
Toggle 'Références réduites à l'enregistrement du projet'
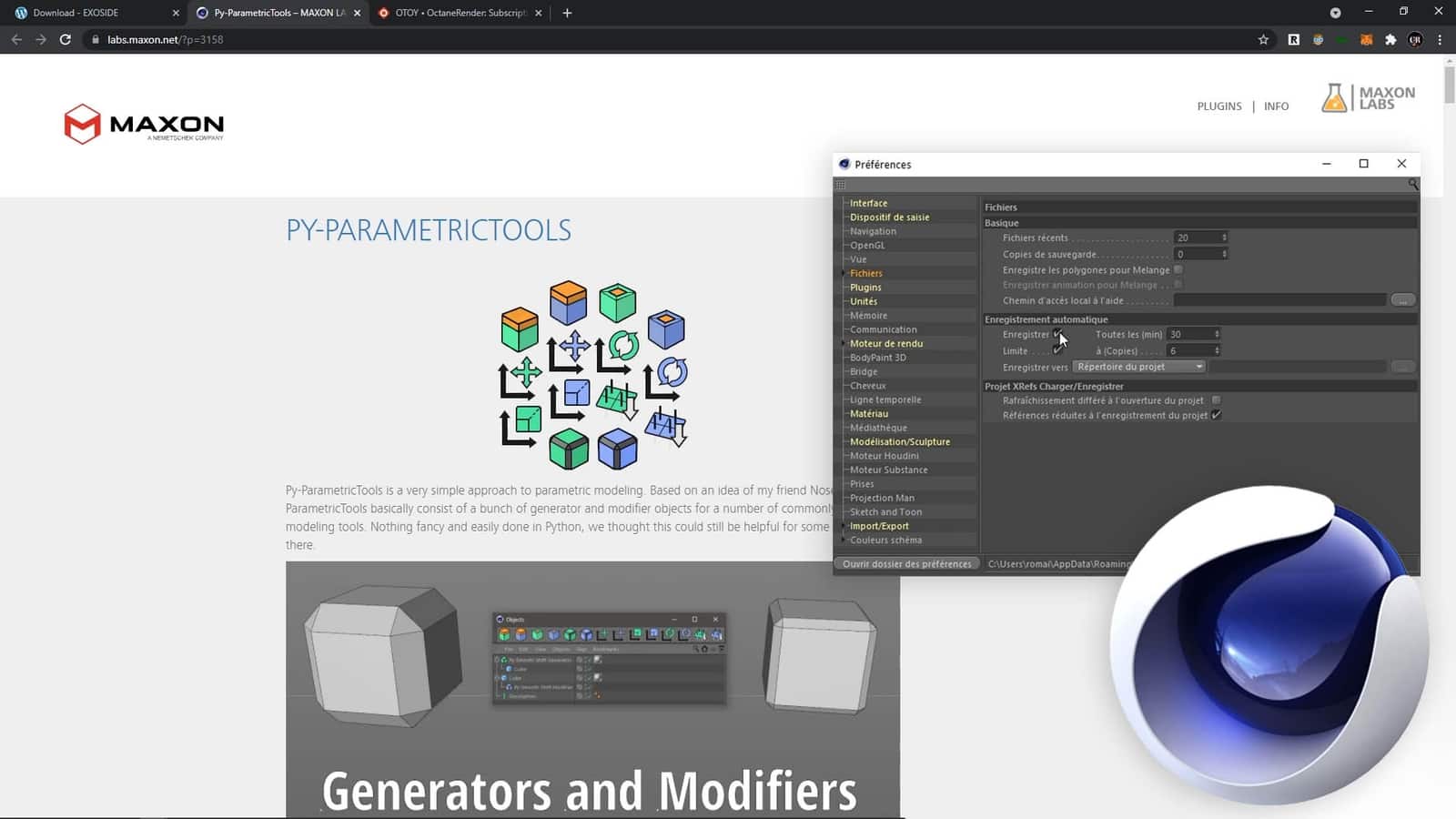[x=1217, y=415]
